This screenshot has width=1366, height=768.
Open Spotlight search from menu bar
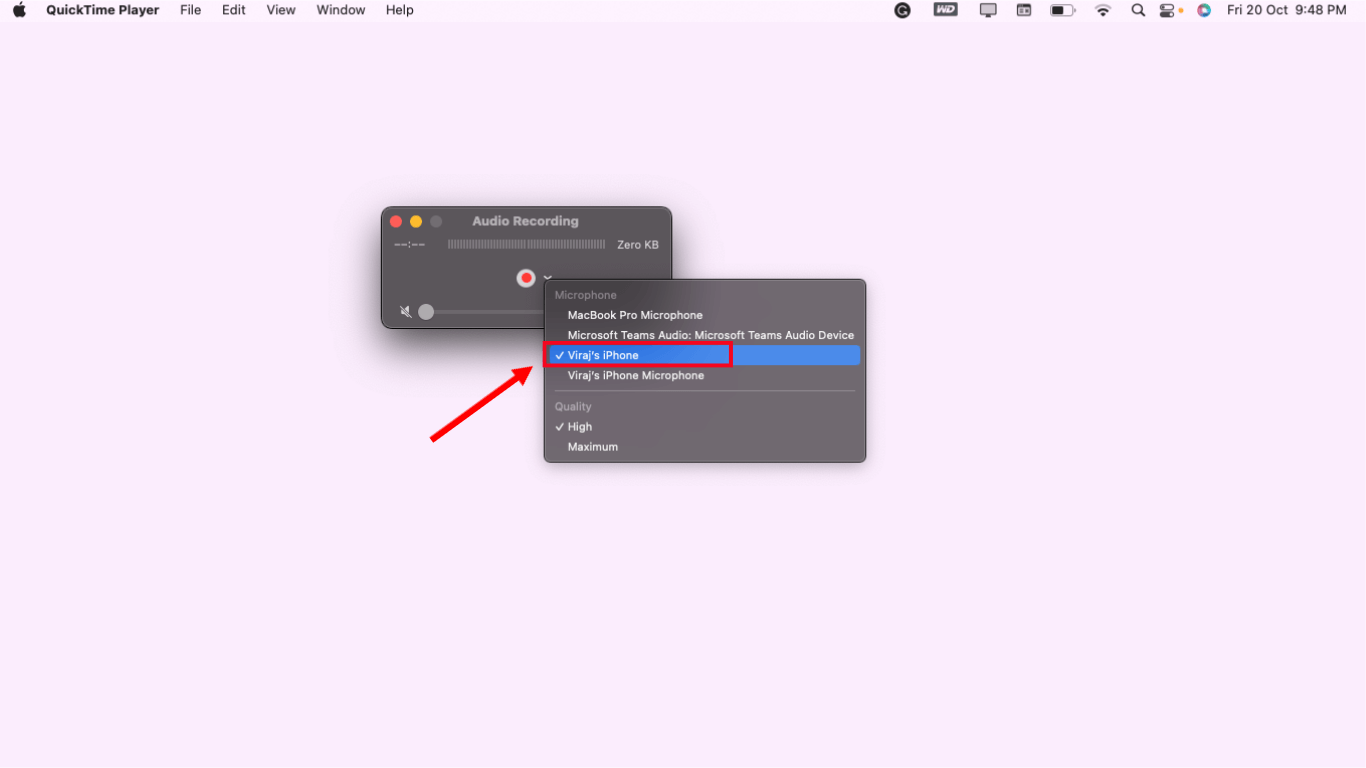pyautogui.click(x=1138, y=10)
